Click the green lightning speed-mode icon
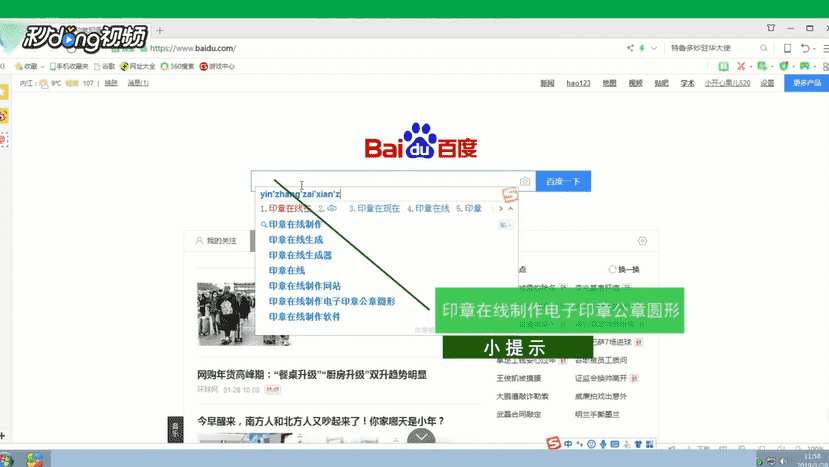This screenshot has height=467, width=829. click(642, 48)
